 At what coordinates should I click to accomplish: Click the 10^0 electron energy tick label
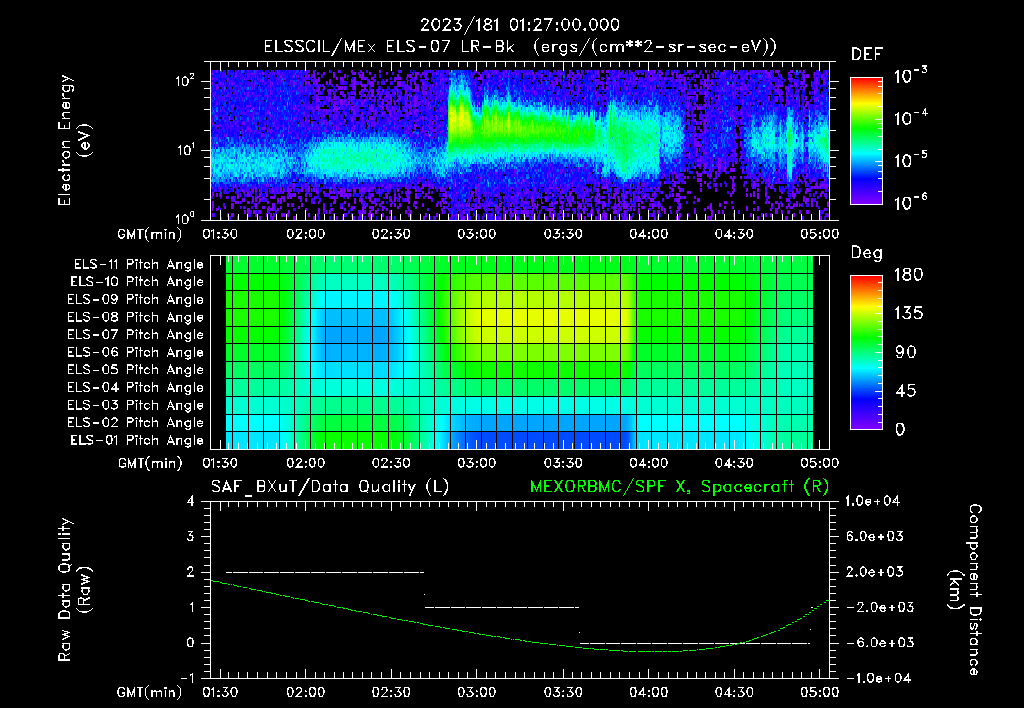coord(185,217)
